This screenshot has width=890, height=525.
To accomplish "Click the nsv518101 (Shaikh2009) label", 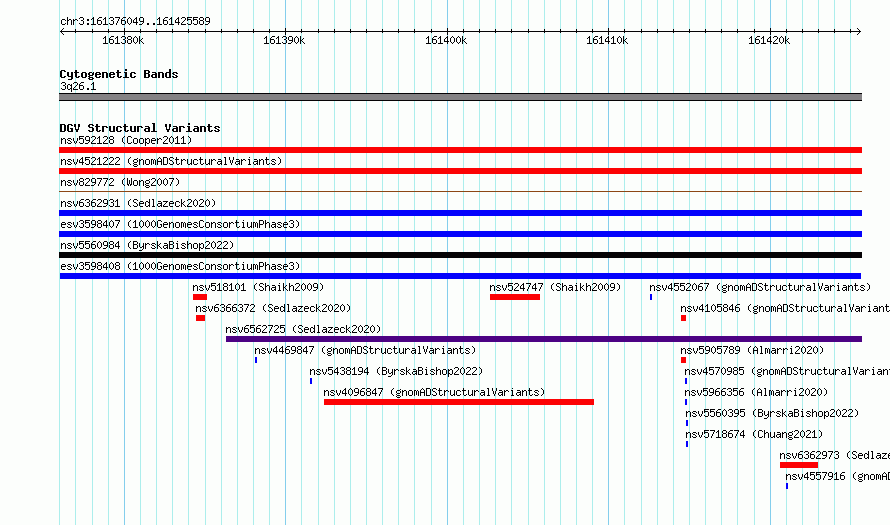I will (258, 287).
